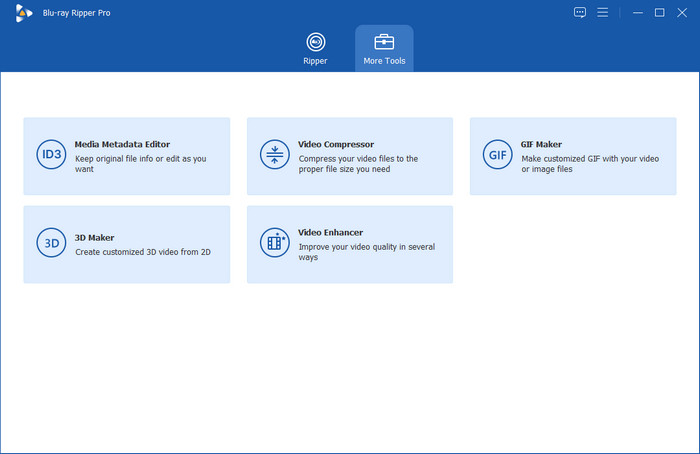
Task: Click the ID3 Media Metadata Editor icon
Action: (x=50, y=156)
